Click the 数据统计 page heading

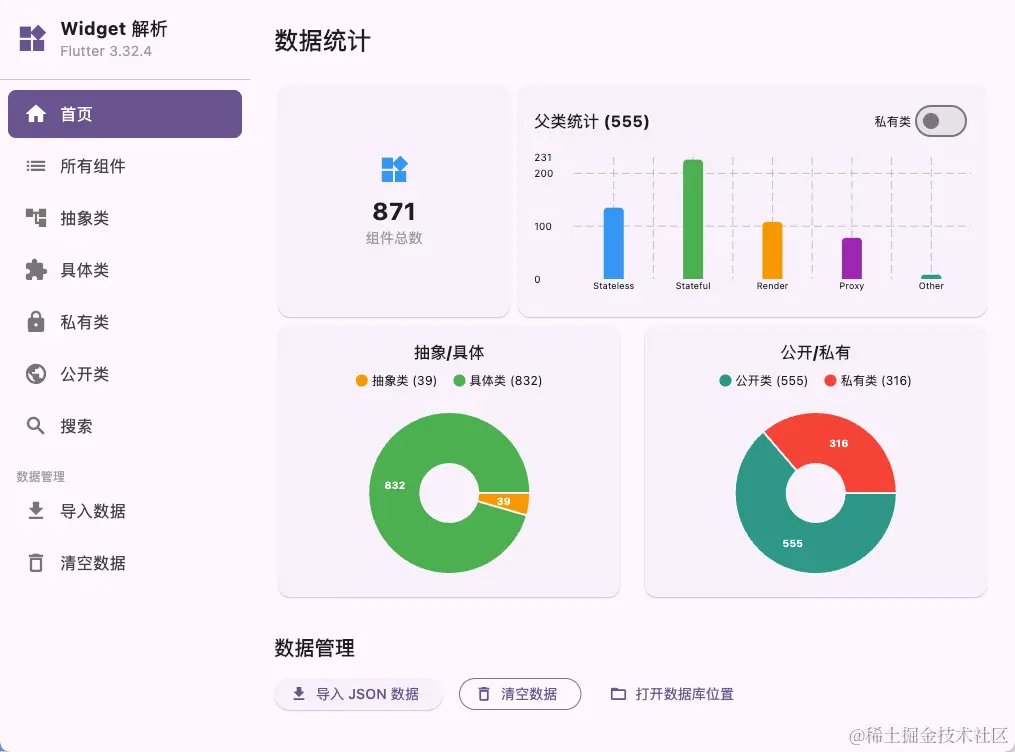[322, 40]
